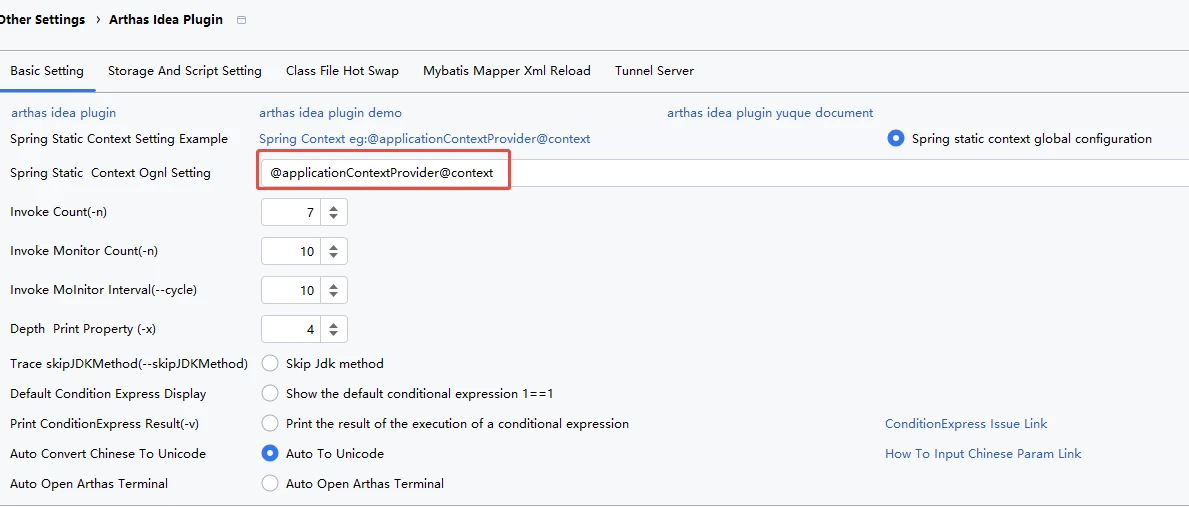Open ConditionExpress Issue Link
Image resolution: width=1189 pixels, height=507 pixels.
pyautogui.click(x=966, y=424)
